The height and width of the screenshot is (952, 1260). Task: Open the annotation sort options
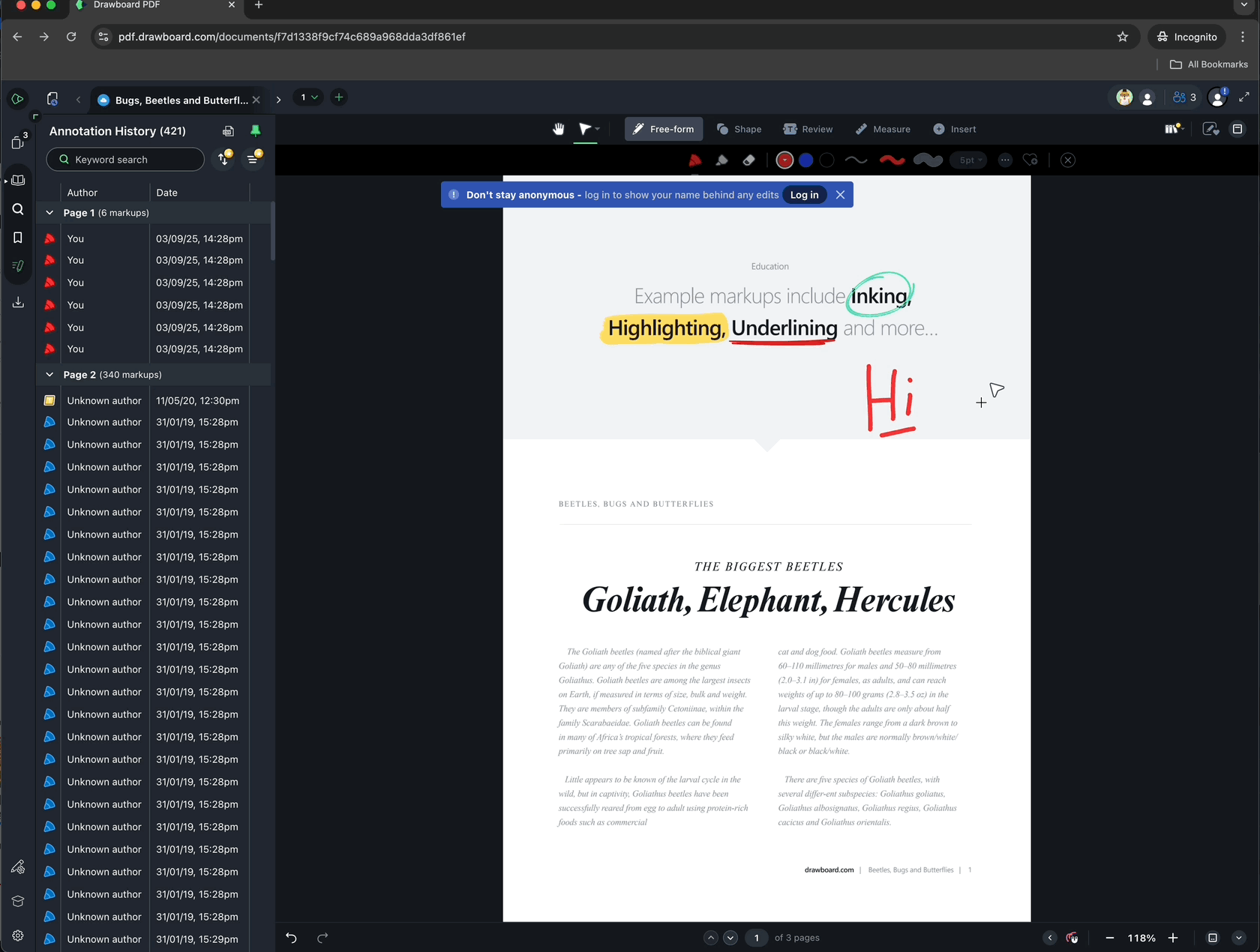(224, 159)
